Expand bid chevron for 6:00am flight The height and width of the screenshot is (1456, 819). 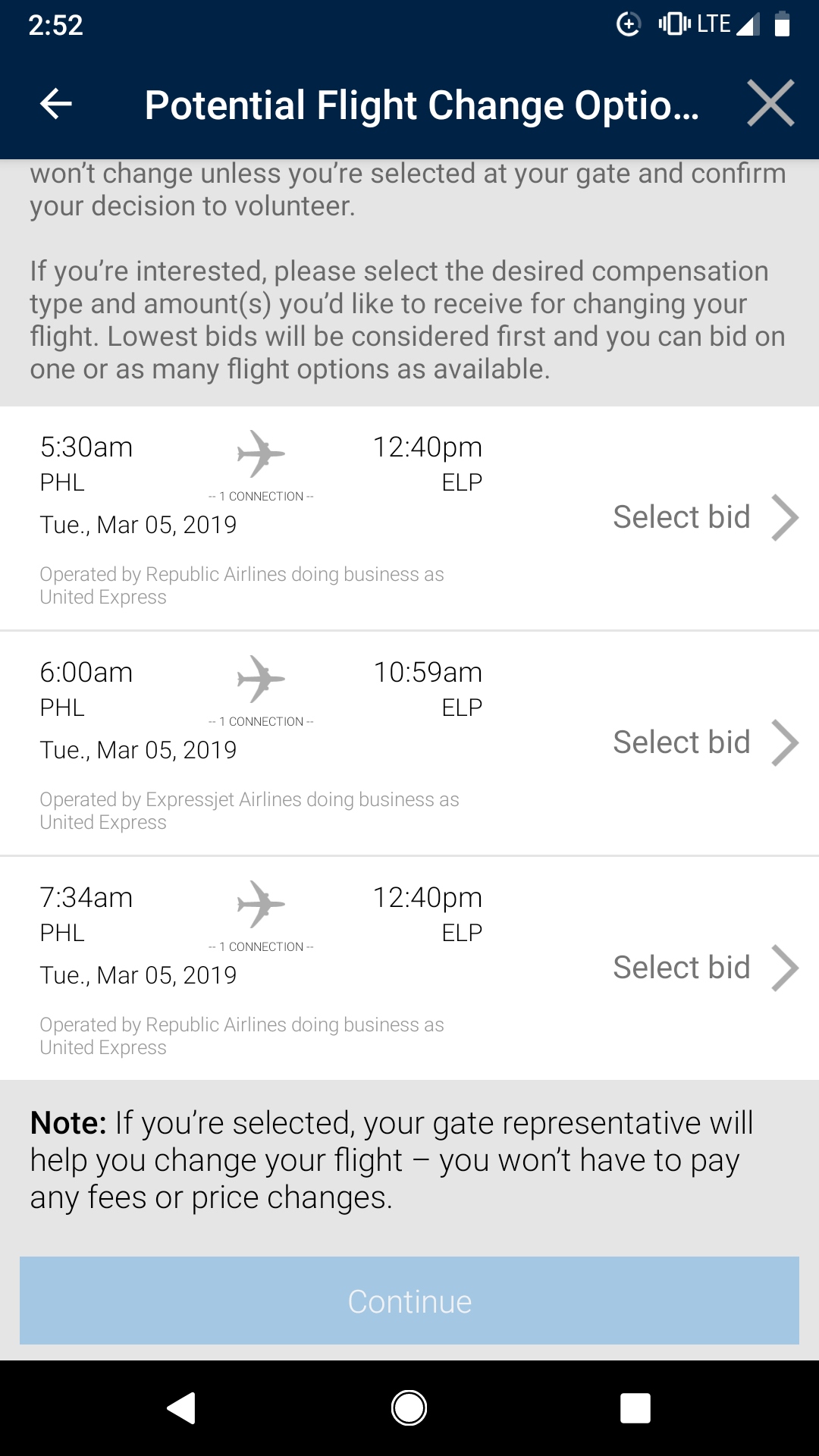coord(785,743)
